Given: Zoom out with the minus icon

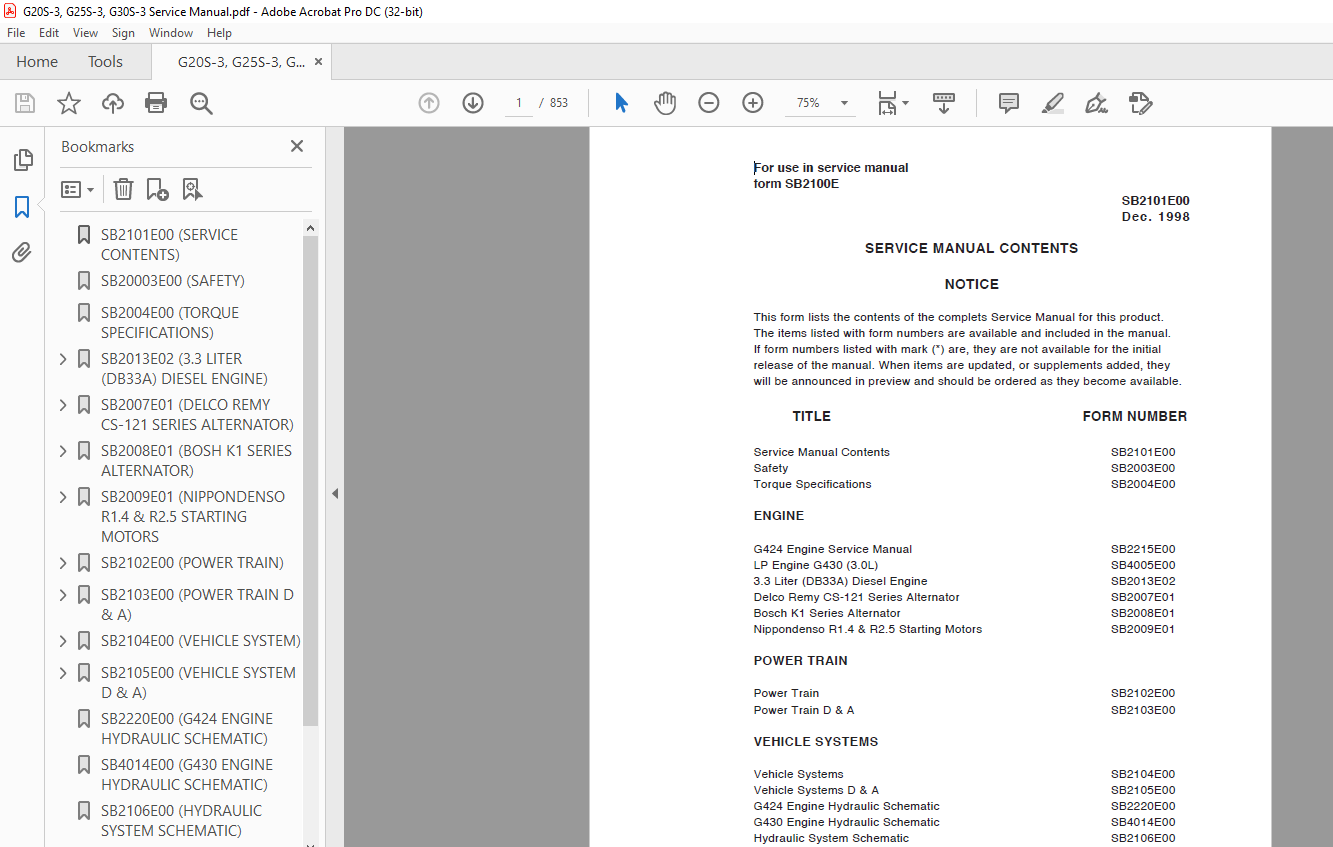Looking at the screenshot, I should pos(709,103).
